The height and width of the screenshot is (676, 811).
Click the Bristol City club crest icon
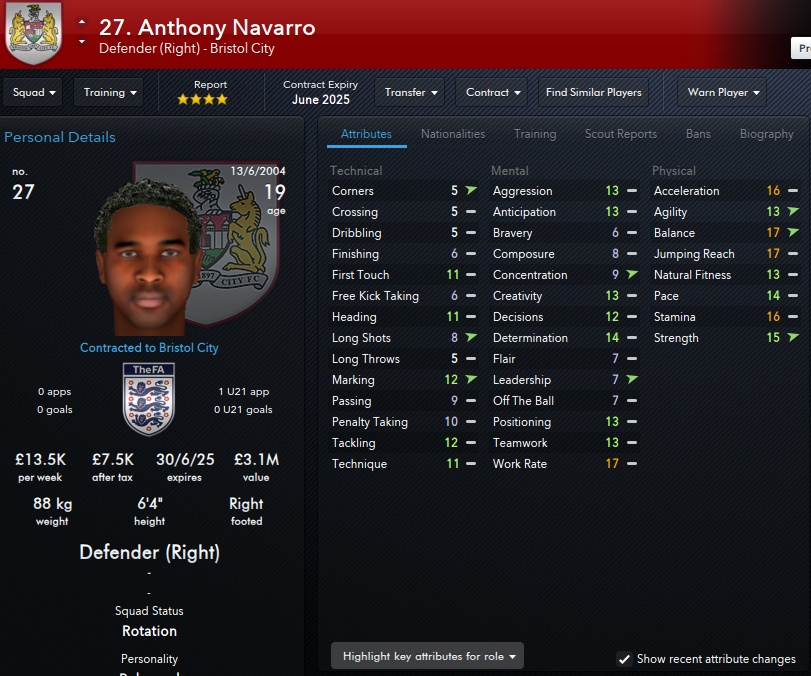click(x=34, y=32)
